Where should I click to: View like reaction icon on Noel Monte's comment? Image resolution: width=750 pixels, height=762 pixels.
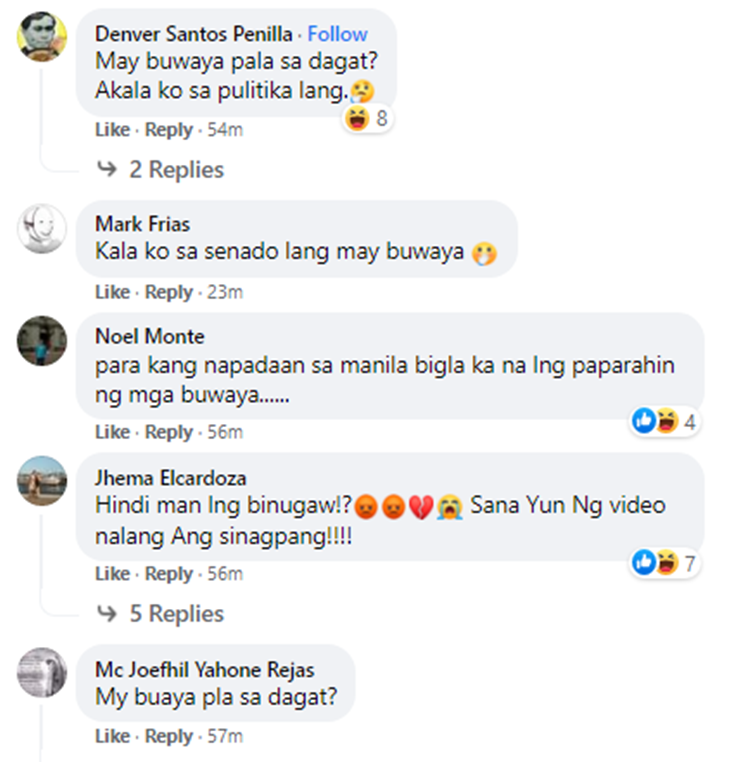[644, 420]
